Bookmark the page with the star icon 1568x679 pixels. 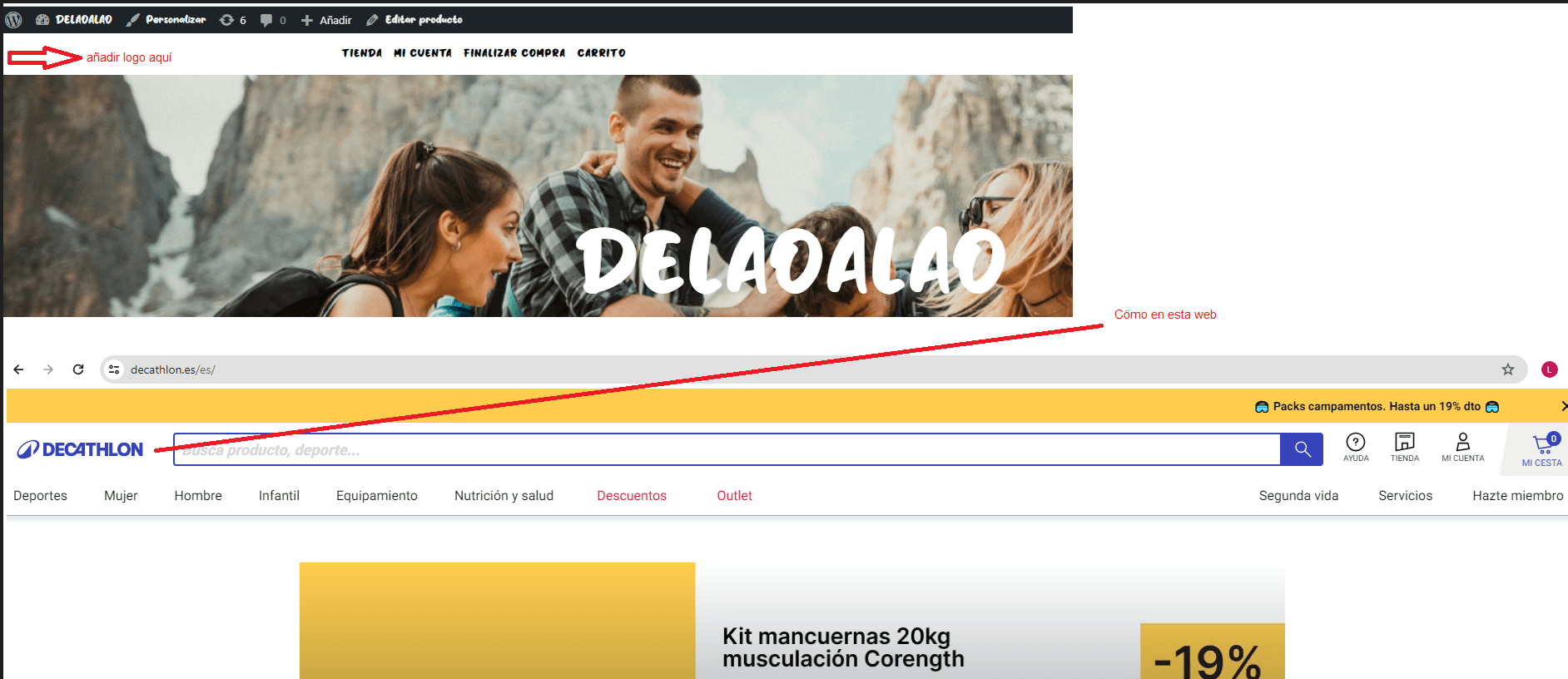coord(1508,369)
